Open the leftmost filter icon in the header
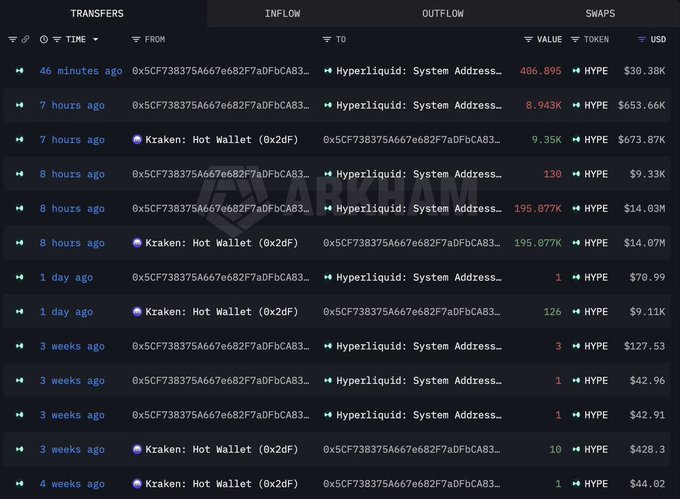Screen dimensions: 680x499 (13, 39)
